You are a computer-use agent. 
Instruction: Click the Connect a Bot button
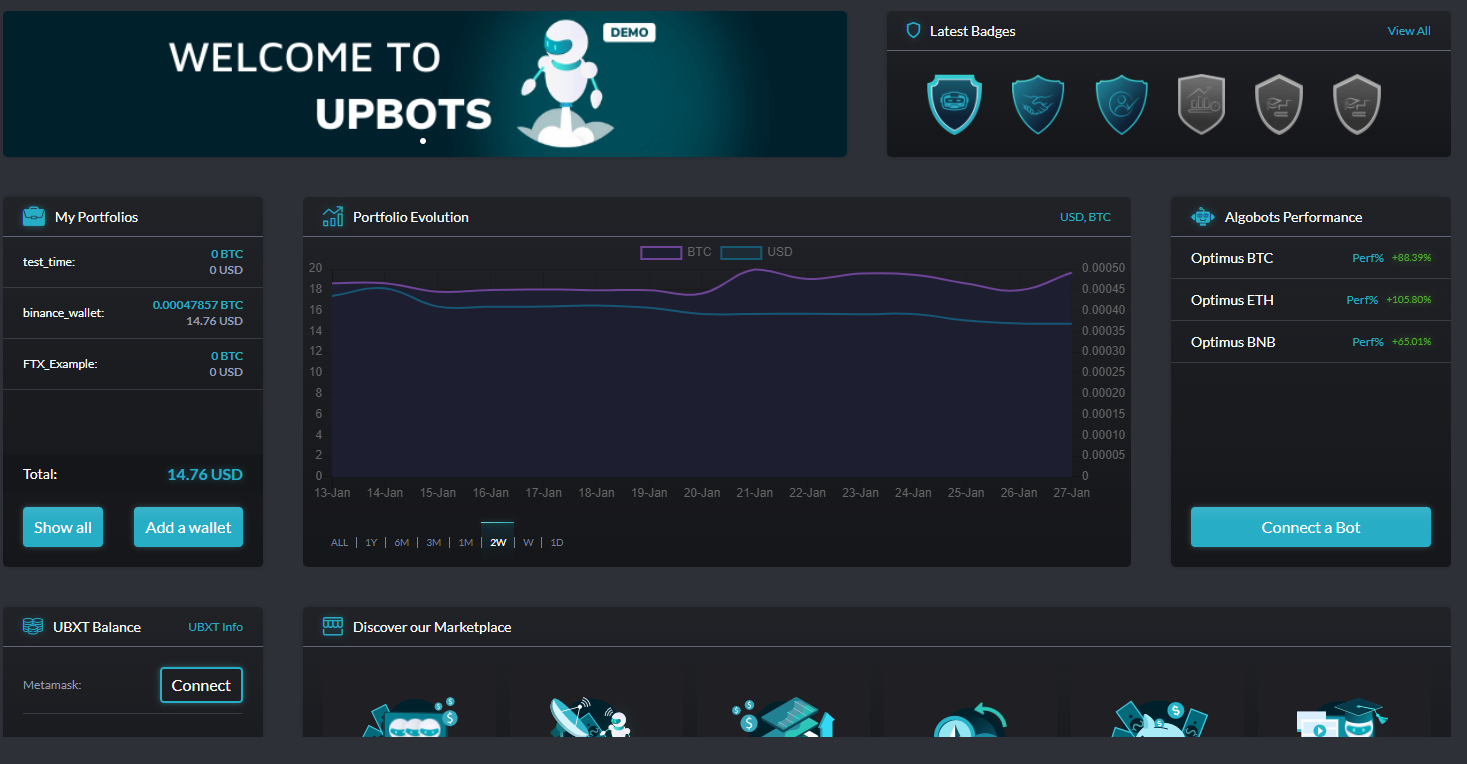coord(1311,527)
